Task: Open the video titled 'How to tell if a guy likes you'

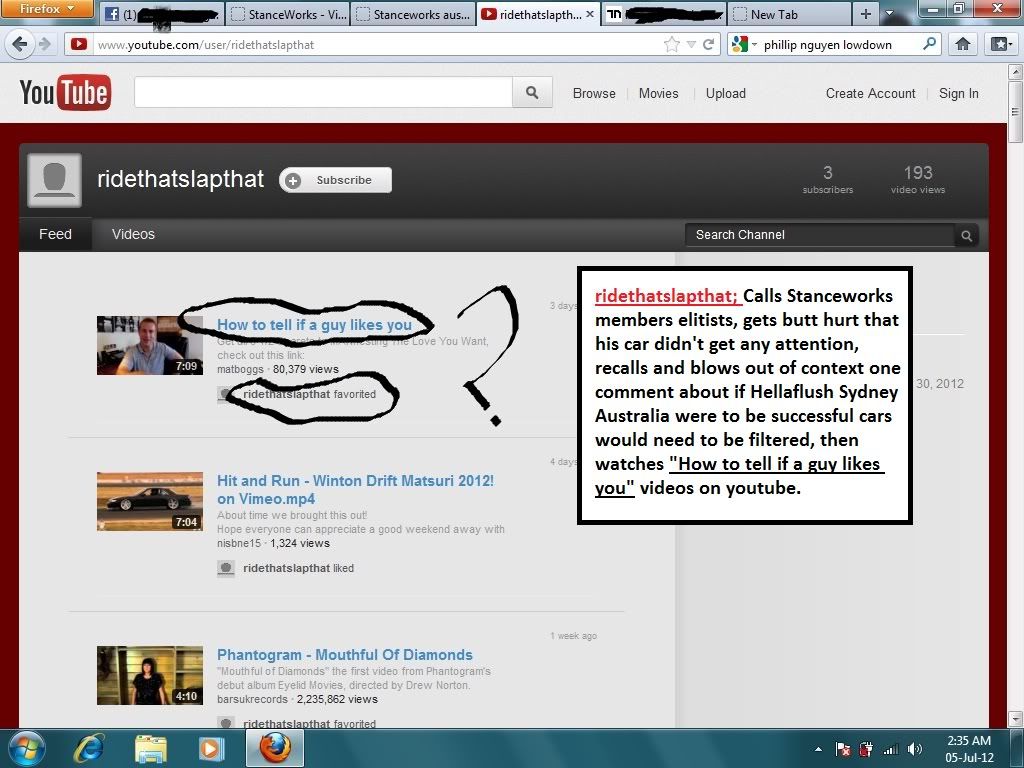Action: point(314,325)
